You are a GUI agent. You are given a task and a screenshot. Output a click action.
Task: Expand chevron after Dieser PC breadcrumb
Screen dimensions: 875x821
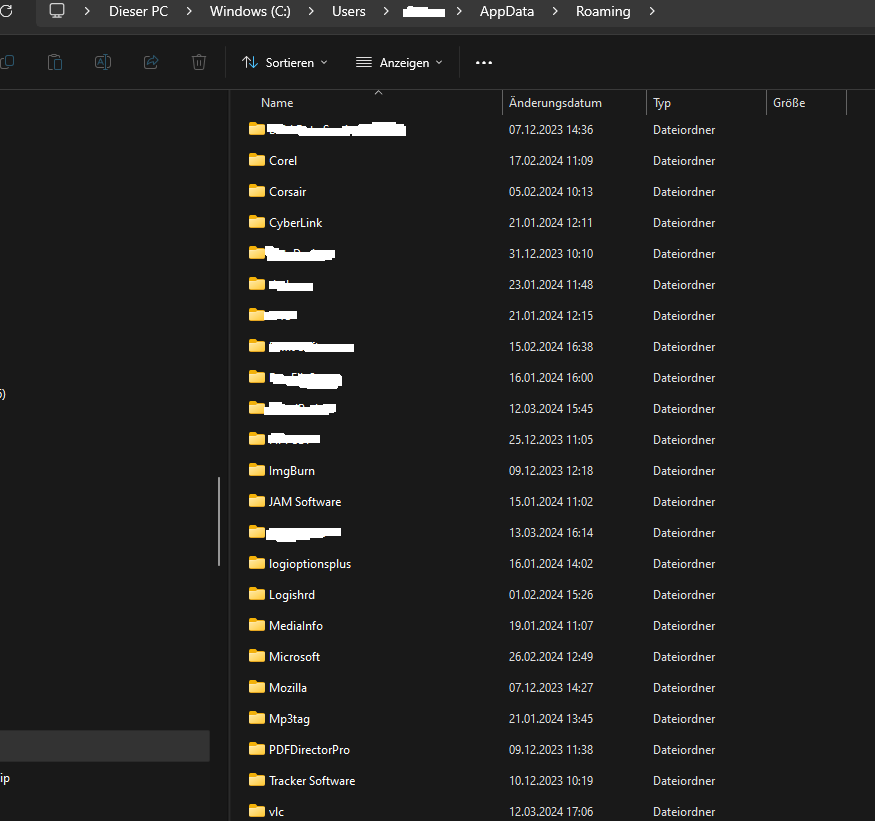click(189, 11)
